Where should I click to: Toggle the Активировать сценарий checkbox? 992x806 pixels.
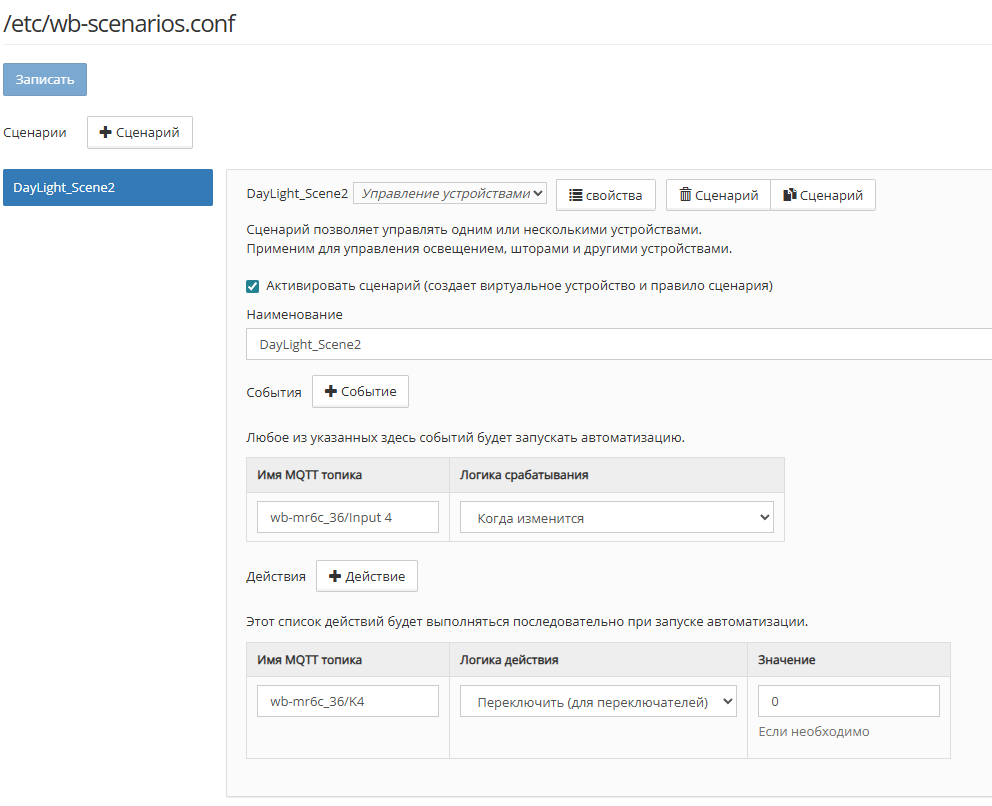coord(253,286)
